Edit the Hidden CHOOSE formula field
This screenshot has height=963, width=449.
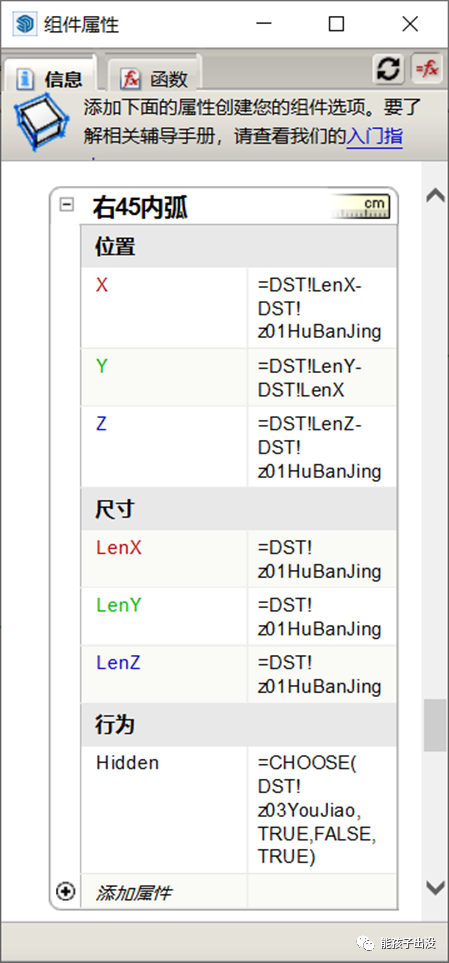point(322,809)
